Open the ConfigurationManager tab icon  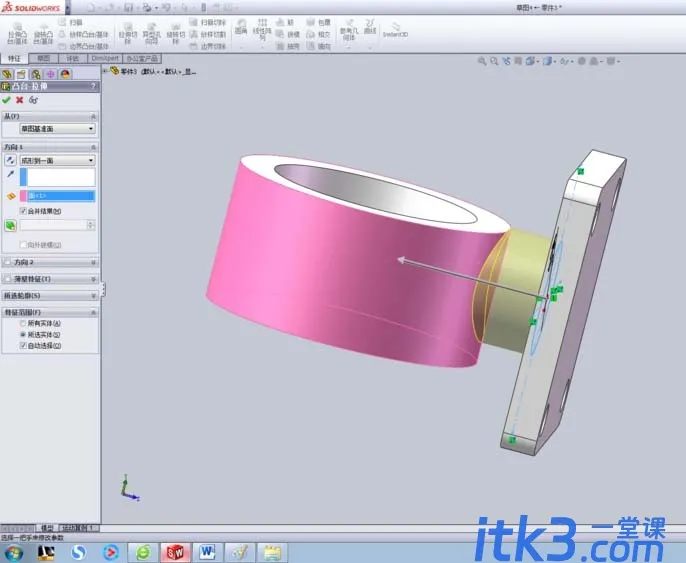coord(36,74)
